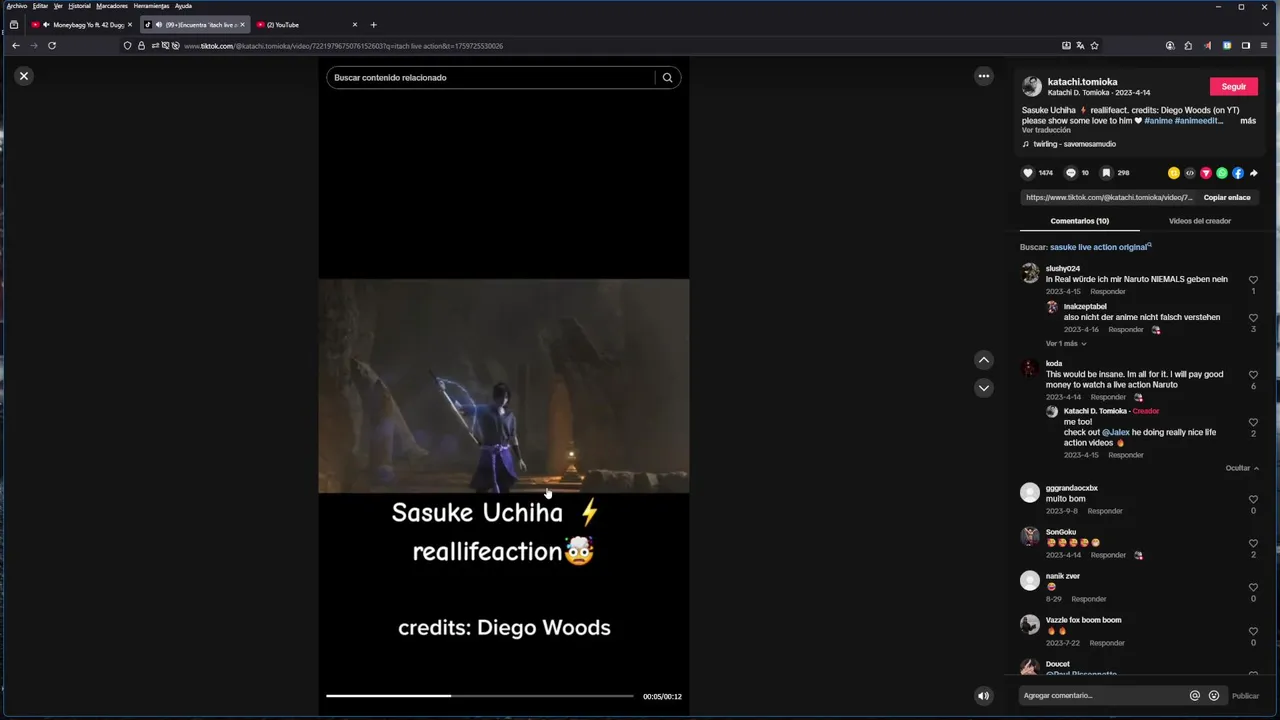Go to previous video with up arrow
This screenshot has height=720, width=1280.
click(984, 360)
